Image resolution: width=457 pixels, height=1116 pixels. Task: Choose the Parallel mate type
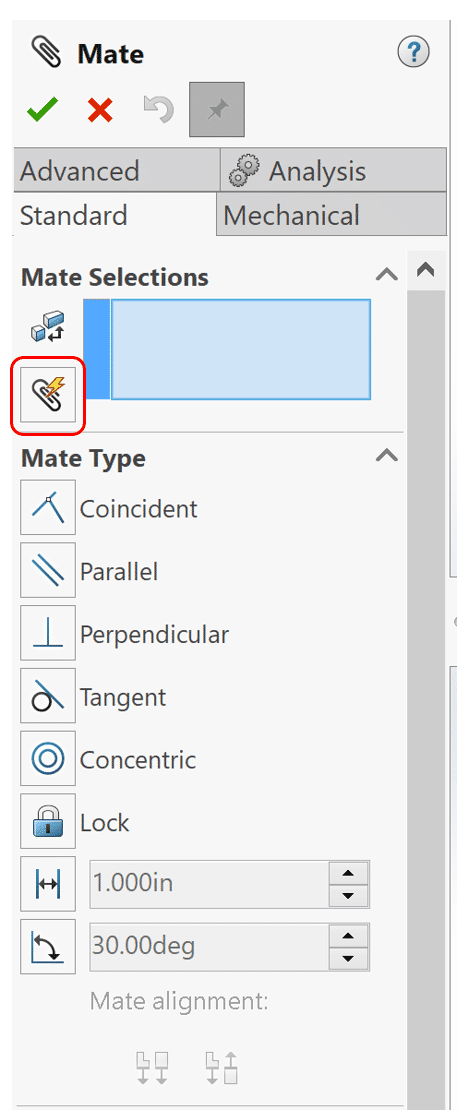tap(48, 570)
